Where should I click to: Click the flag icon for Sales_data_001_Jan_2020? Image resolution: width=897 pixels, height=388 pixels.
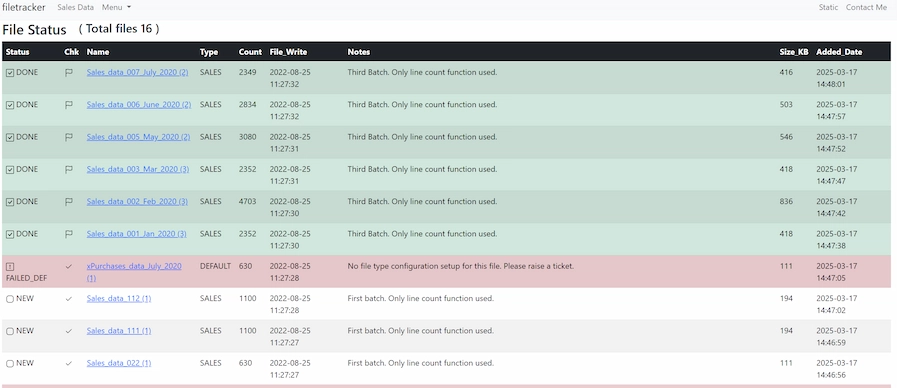[x=69, y=234]
